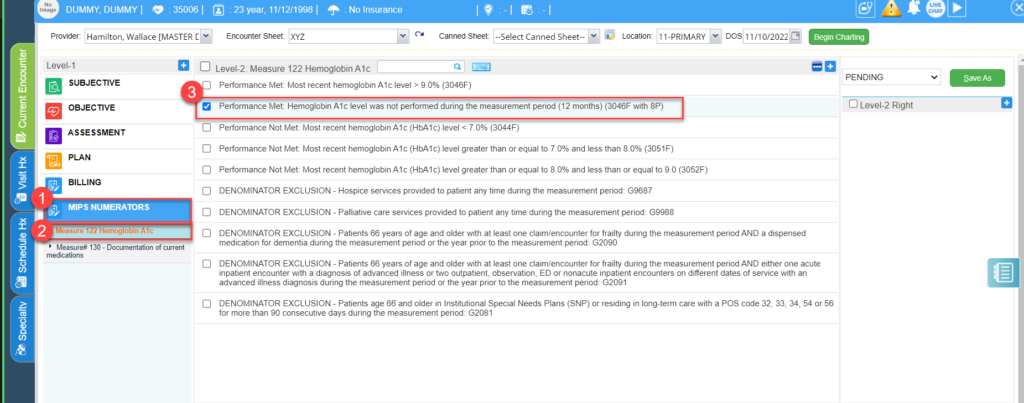Click the play arrow icon in the header
This screenshot has height=403, width=1024.
tap(957, 8)
